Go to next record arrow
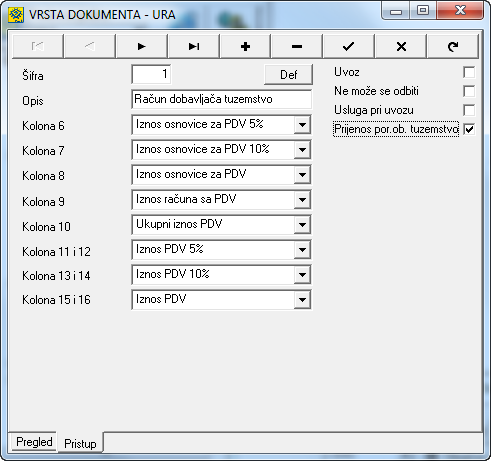This screenshot has height=461, width=491. [142, 46]
